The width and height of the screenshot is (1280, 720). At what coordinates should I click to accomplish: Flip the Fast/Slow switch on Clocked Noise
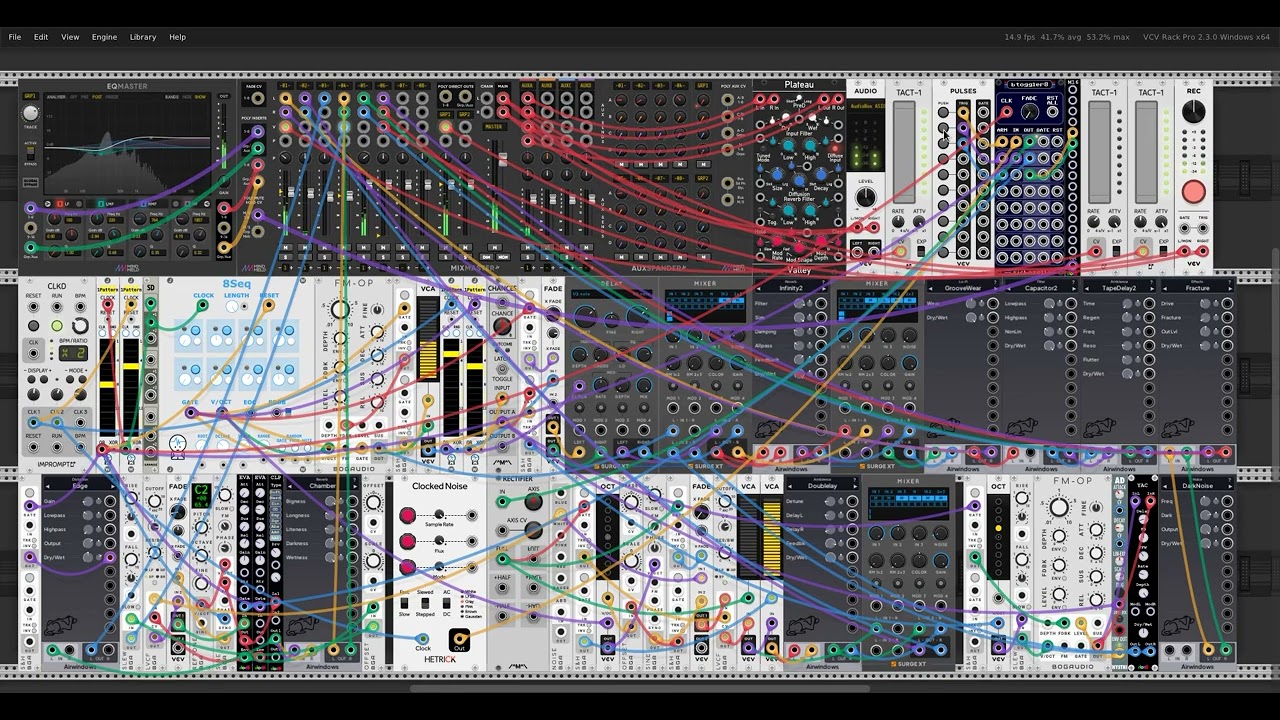click(x=404, y=603)
